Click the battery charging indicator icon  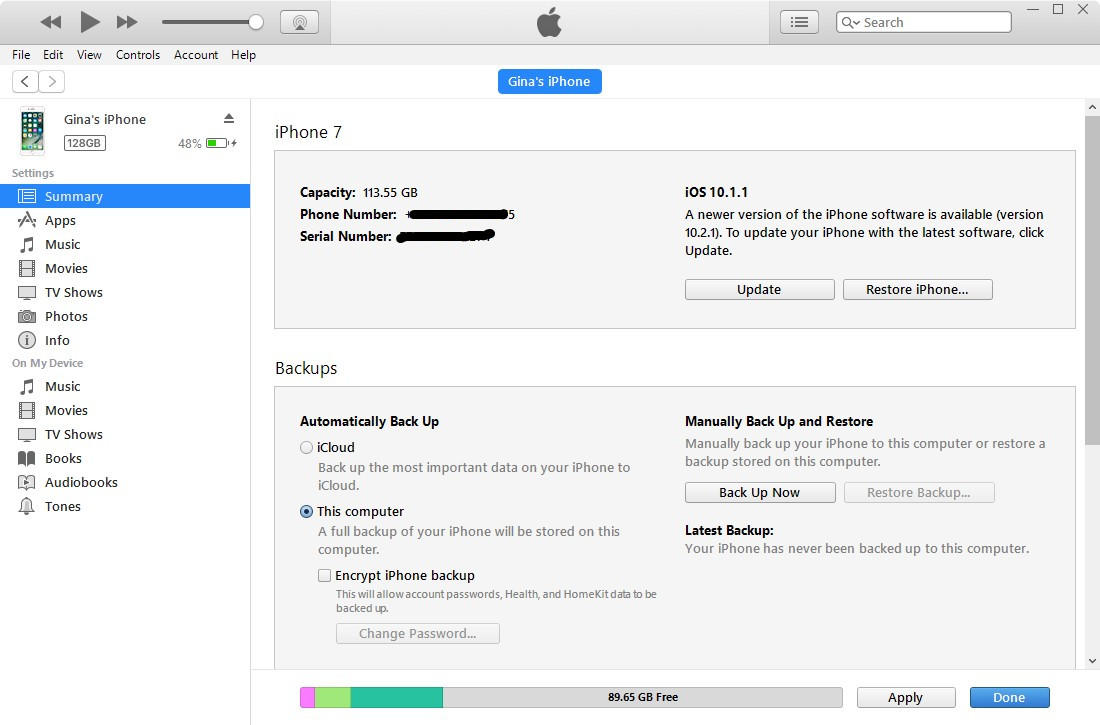pyautogui.click(x=221, y=143)
